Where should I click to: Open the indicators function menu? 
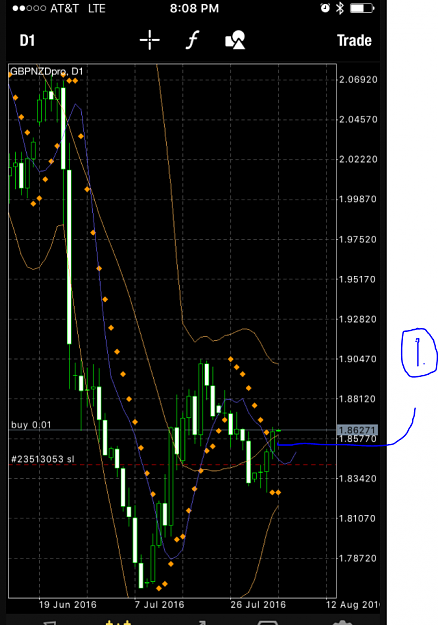coord(192,40)
